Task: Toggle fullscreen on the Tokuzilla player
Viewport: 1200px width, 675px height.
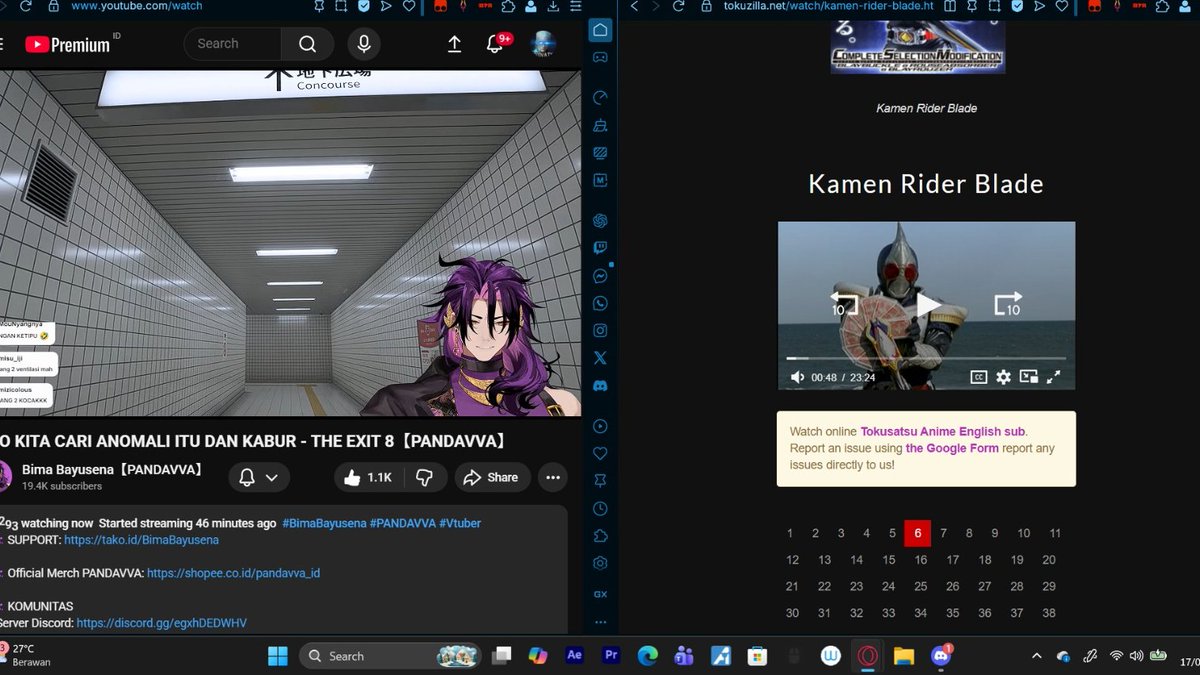Action: pos(1053,377)
